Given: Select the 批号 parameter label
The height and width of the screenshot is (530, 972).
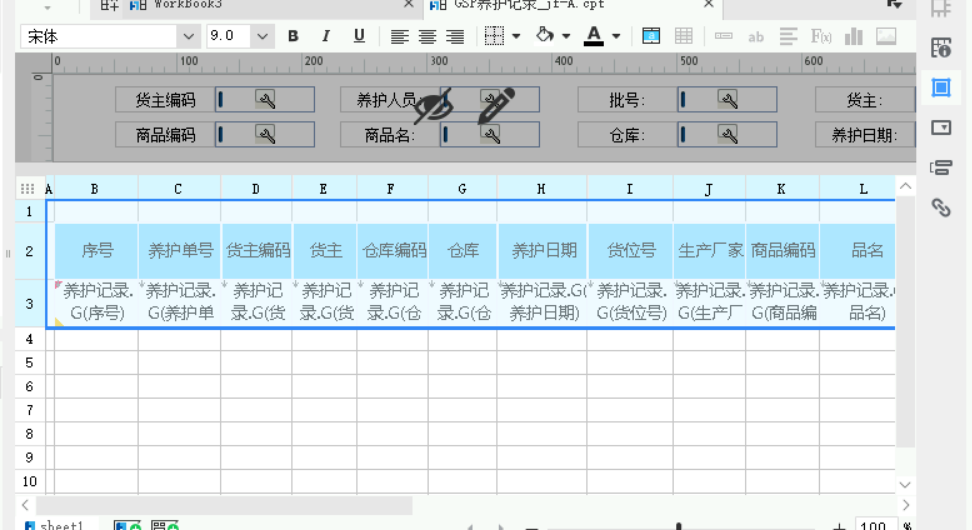Looking at the screenshot, I should pyautogui.click(x=627, y=100).
